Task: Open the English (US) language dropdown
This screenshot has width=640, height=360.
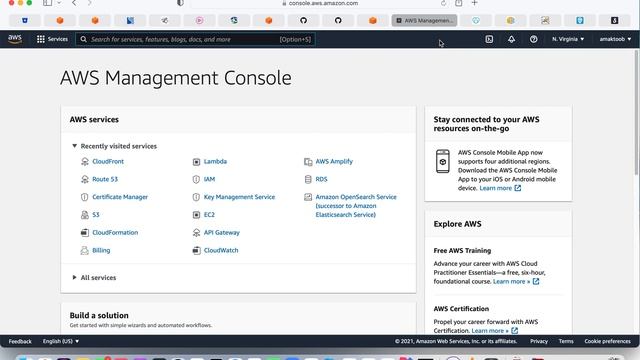Action: tap(61, 341)
